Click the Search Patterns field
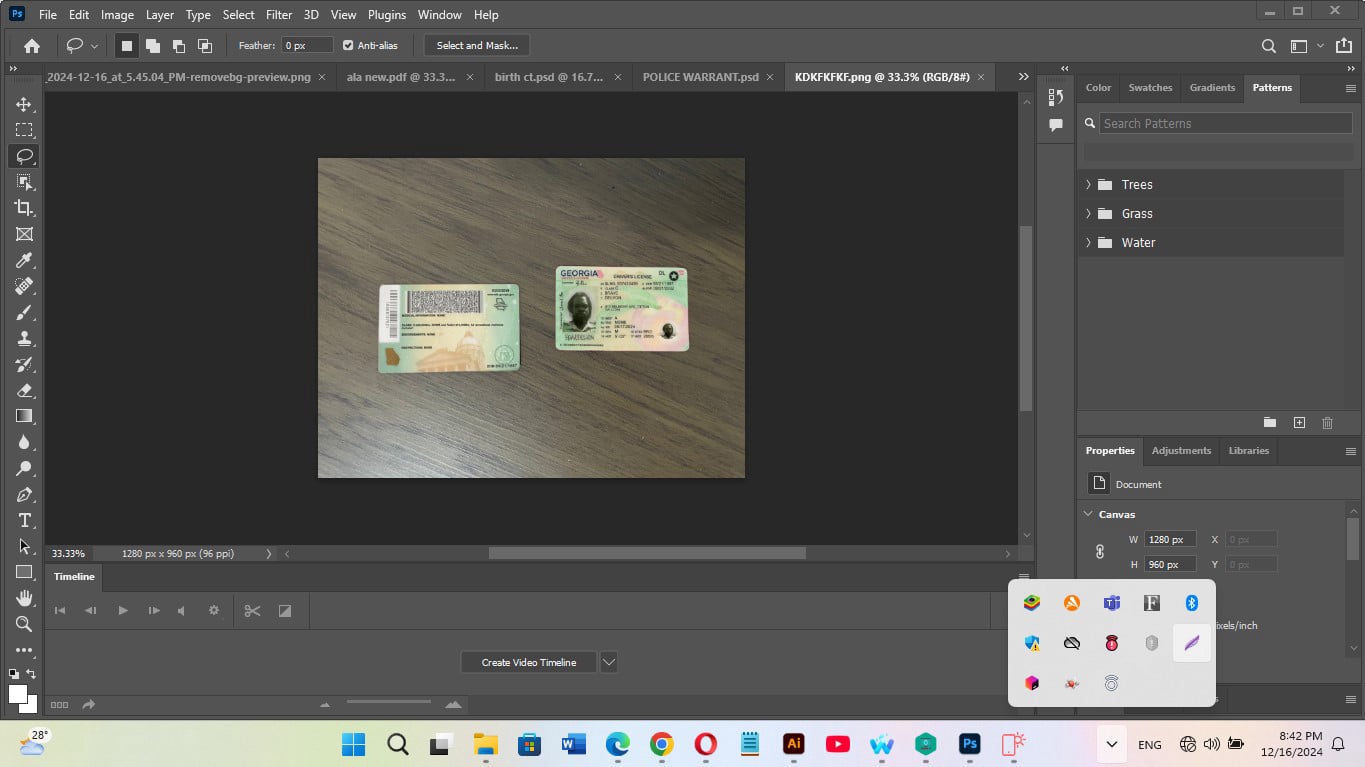This screenshot has width=1365, height=767. click(1225, 123)
